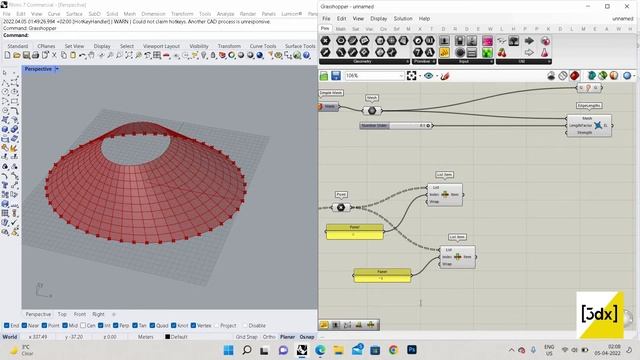The image size is (640, 360).
Task: Open the Grasshopper Solution menu
Action: coord(402,18)
